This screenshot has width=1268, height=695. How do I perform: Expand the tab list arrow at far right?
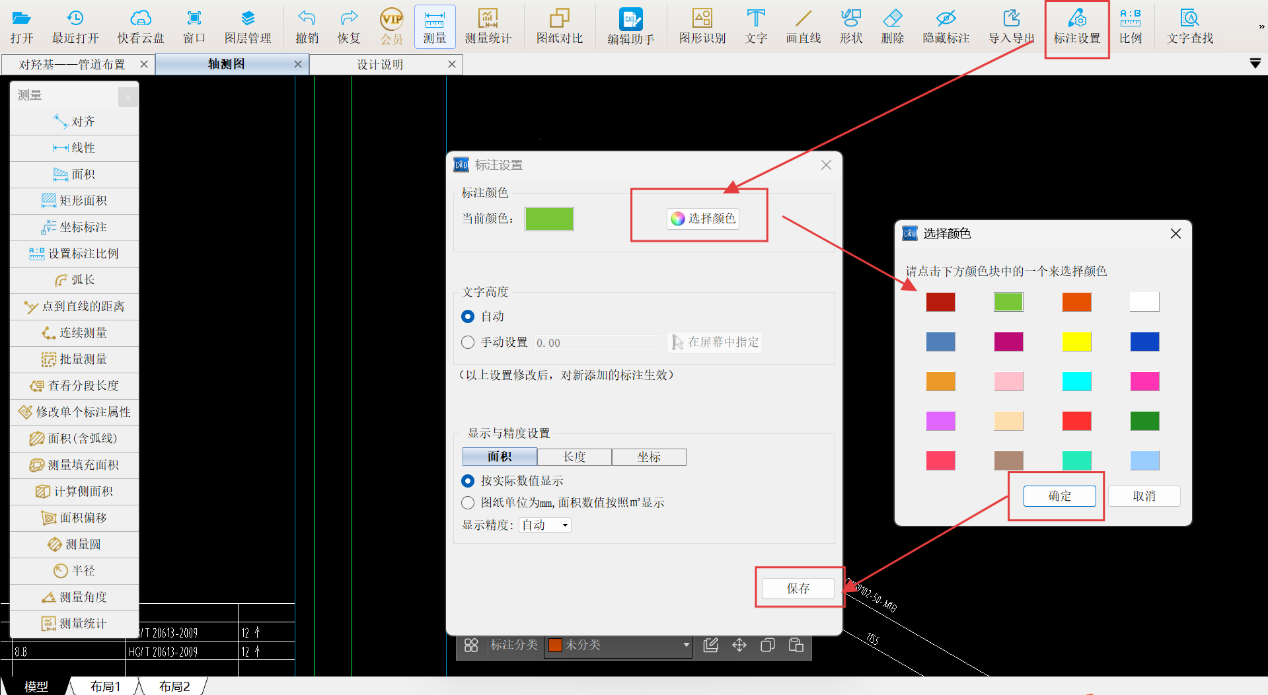[1255, 64]
